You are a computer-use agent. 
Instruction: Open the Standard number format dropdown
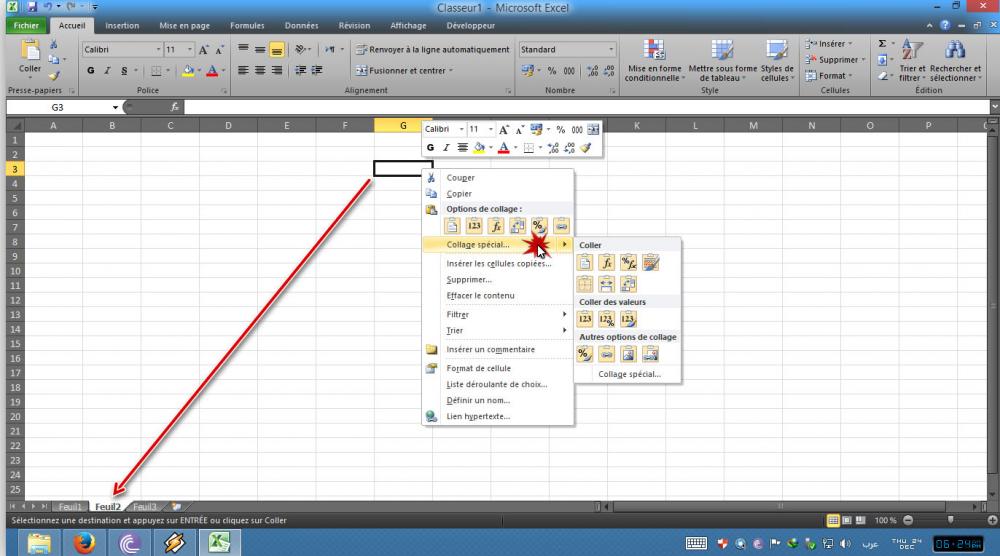pos(611,50)
